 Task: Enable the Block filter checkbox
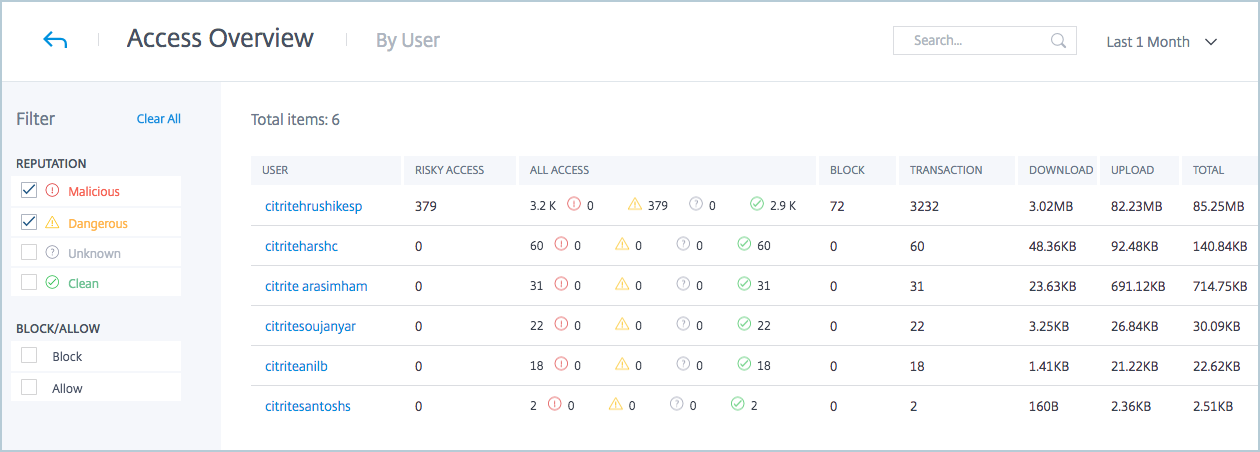tap(29, 356)
